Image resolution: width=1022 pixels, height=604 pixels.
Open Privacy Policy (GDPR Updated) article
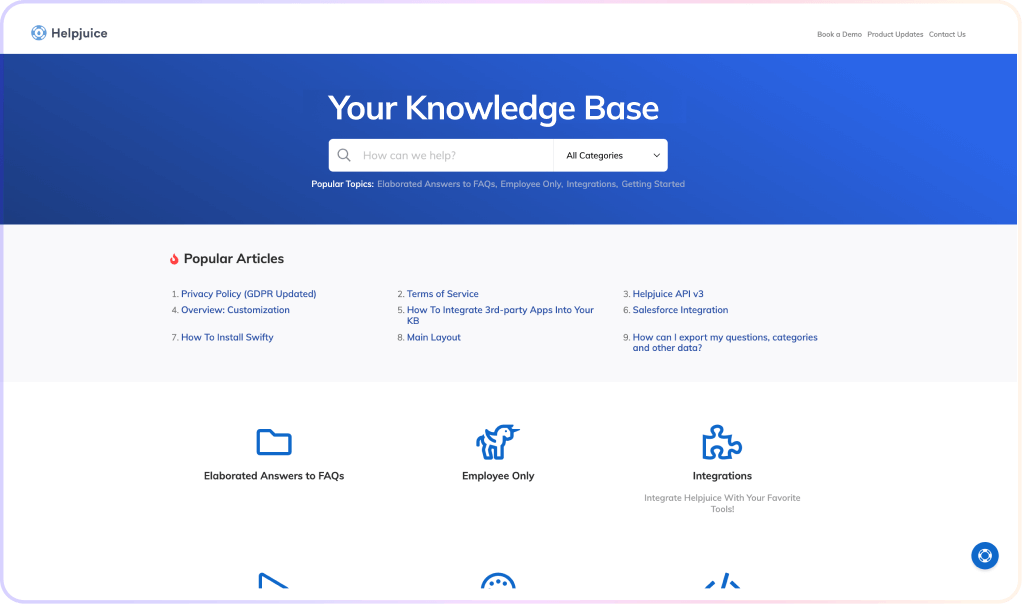(248, 294)
